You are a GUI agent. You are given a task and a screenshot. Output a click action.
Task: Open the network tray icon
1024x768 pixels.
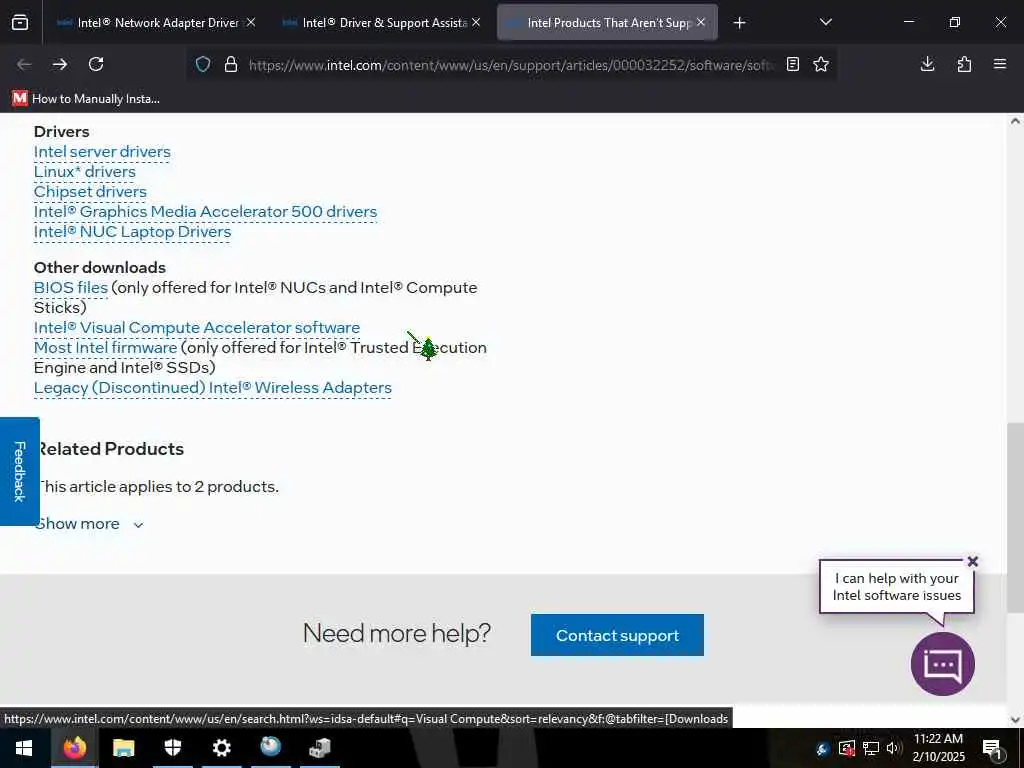(871, 748)
